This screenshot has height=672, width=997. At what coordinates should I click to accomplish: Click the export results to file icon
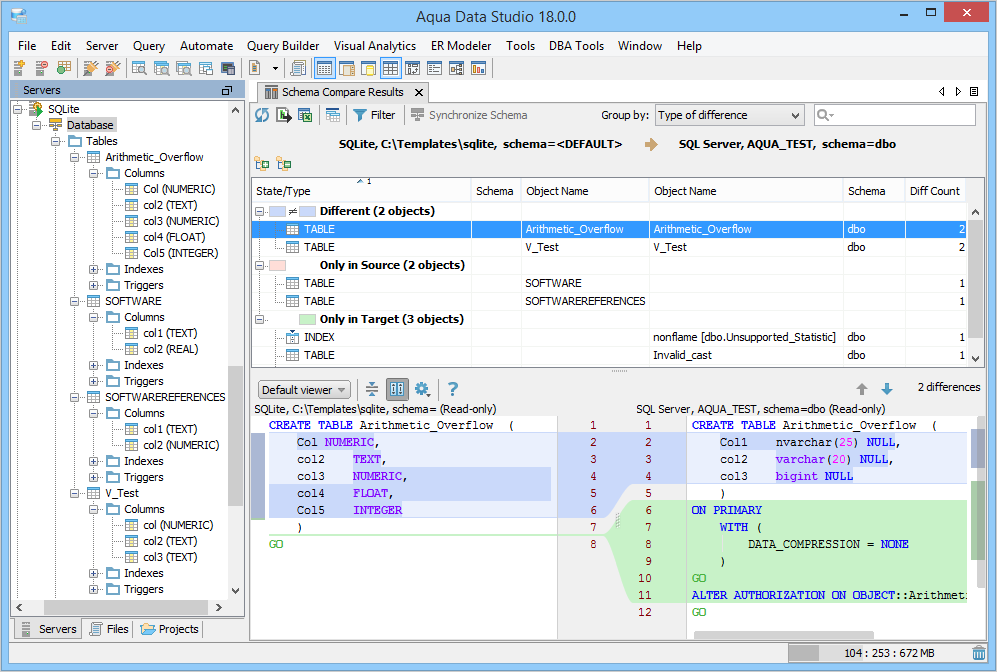[x=284, y=115]
